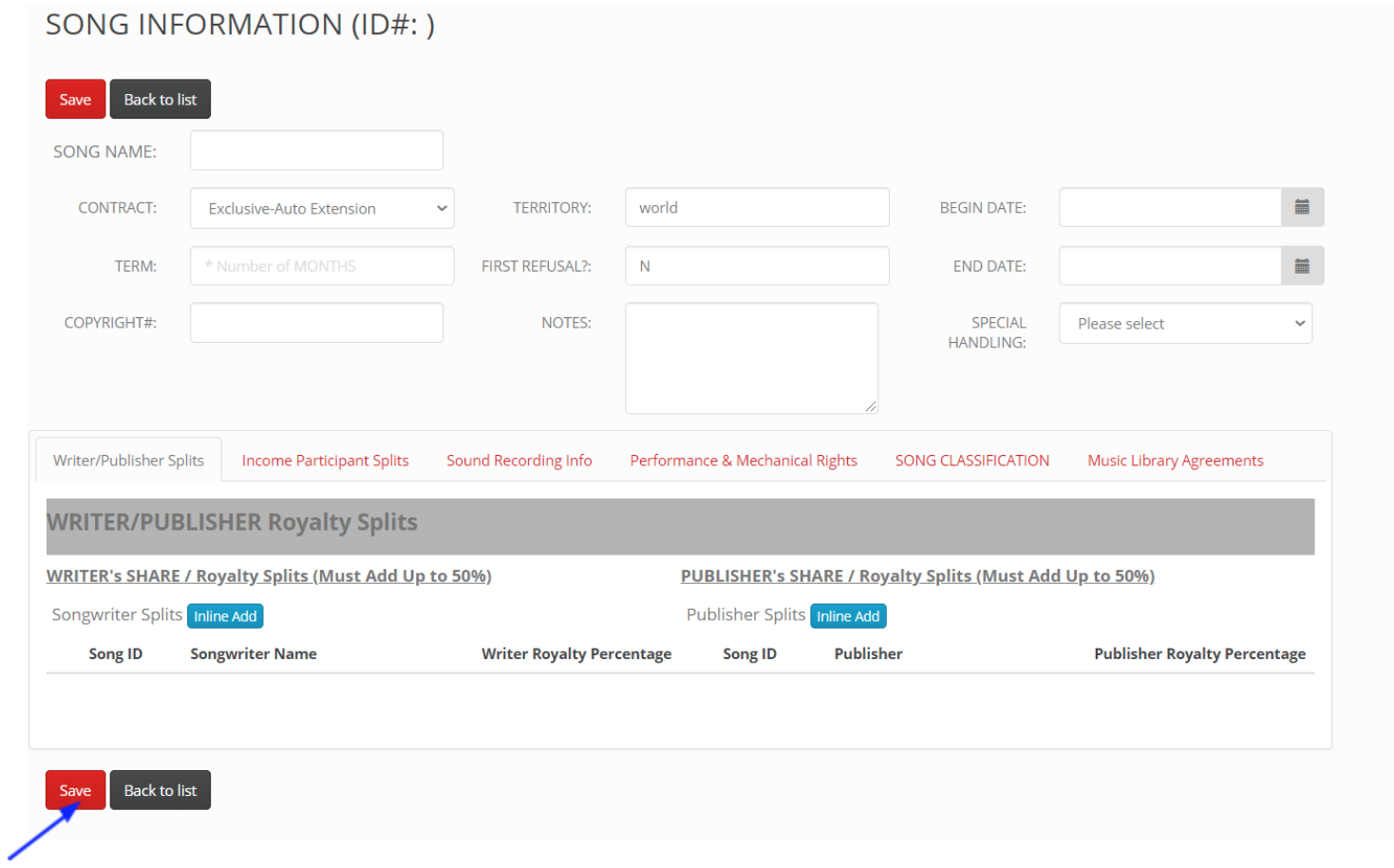This screenshot has width=1394, height=868.
Task: Select the Writer/Publisher Splits tab
Action: [128, 461]
